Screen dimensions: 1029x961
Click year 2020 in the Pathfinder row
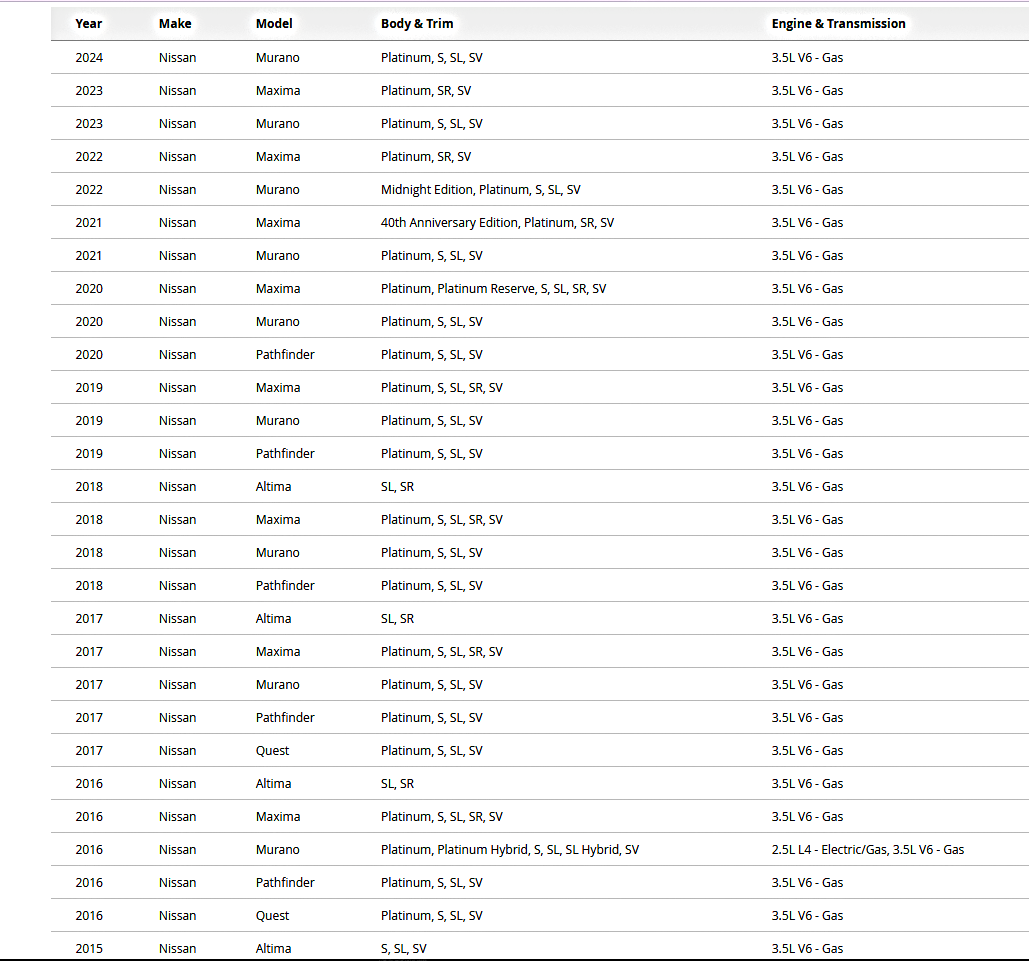[x=89, y=354]
